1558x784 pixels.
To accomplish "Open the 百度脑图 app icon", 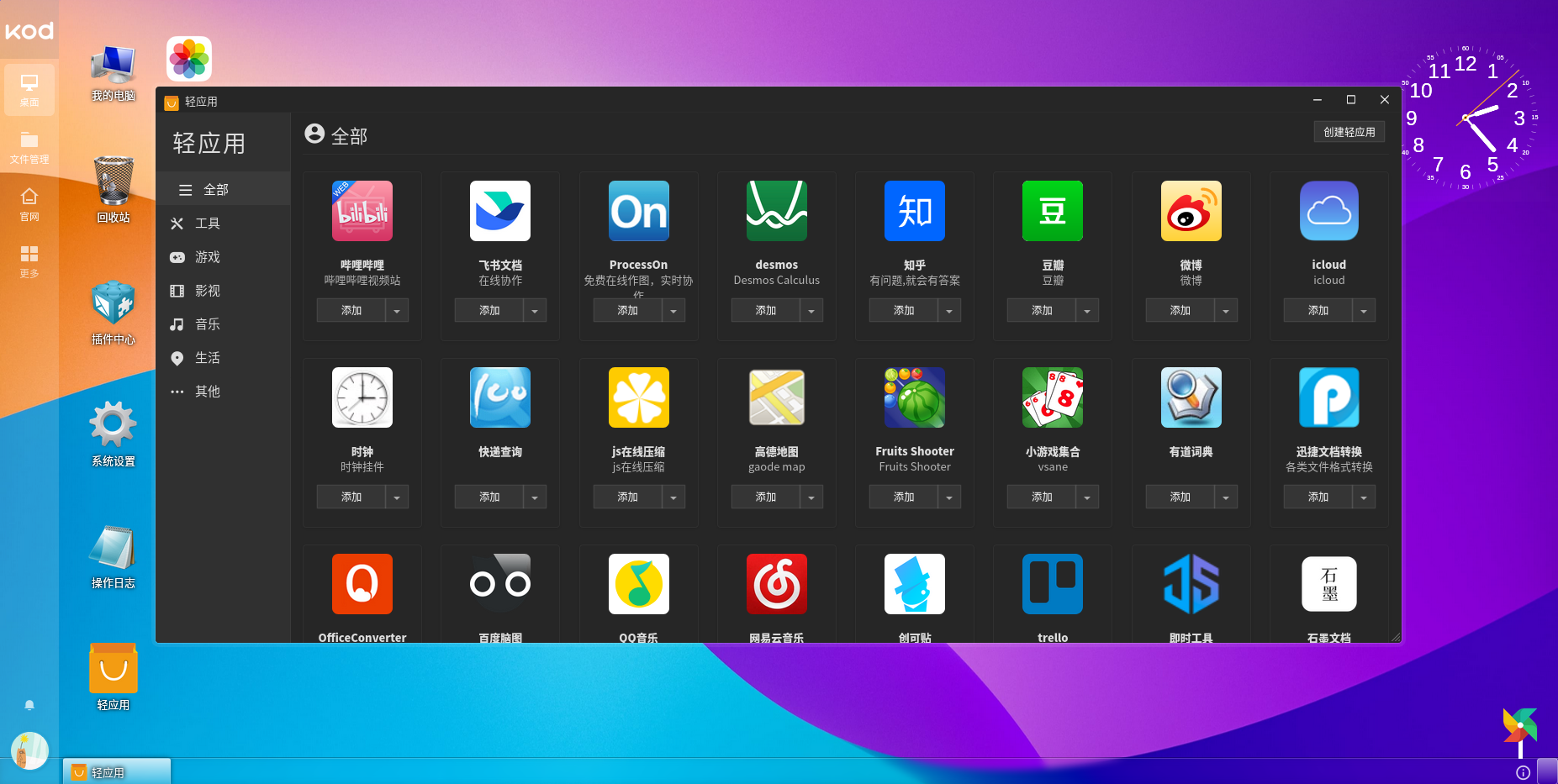I will click(x=500, y=584).
